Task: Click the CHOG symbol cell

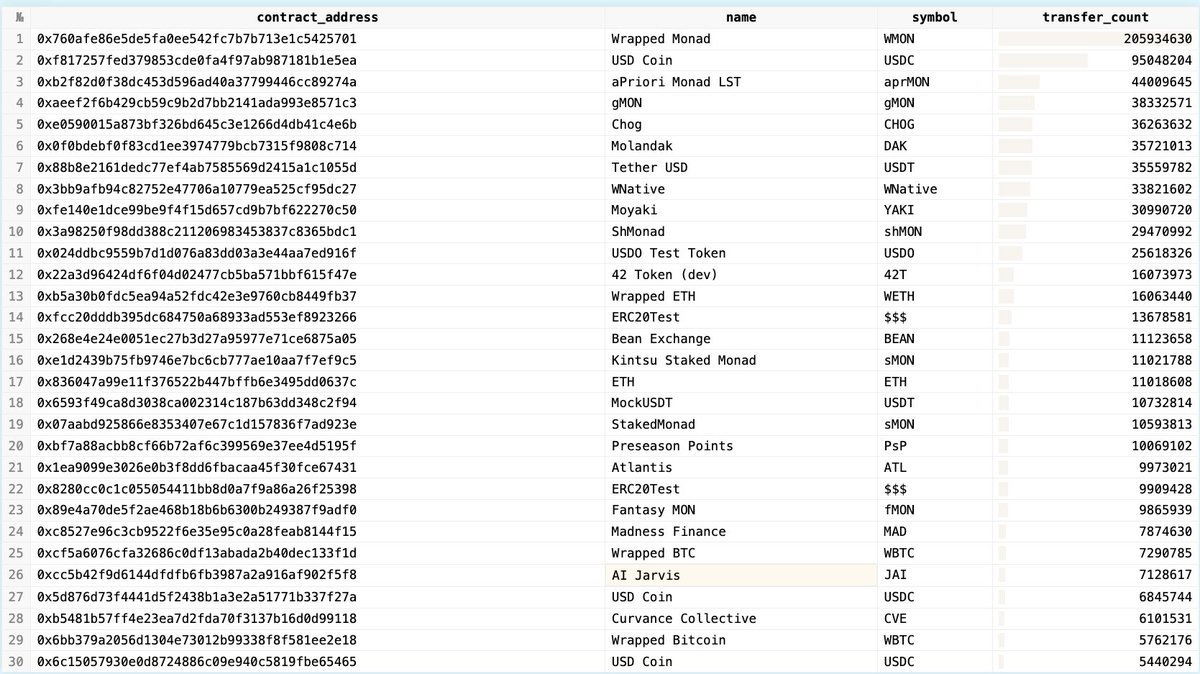Action: tap(935, 125)
